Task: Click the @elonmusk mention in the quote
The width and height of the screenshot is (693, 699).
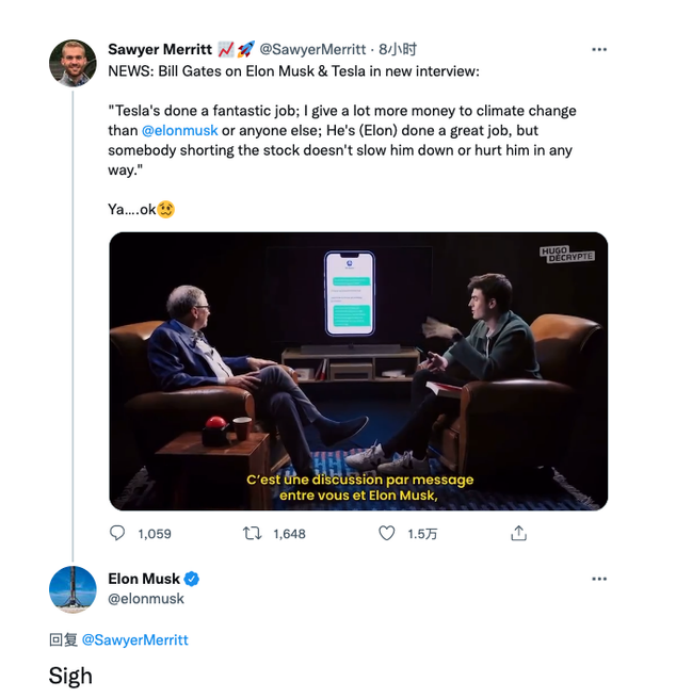Action: [179, 130]
